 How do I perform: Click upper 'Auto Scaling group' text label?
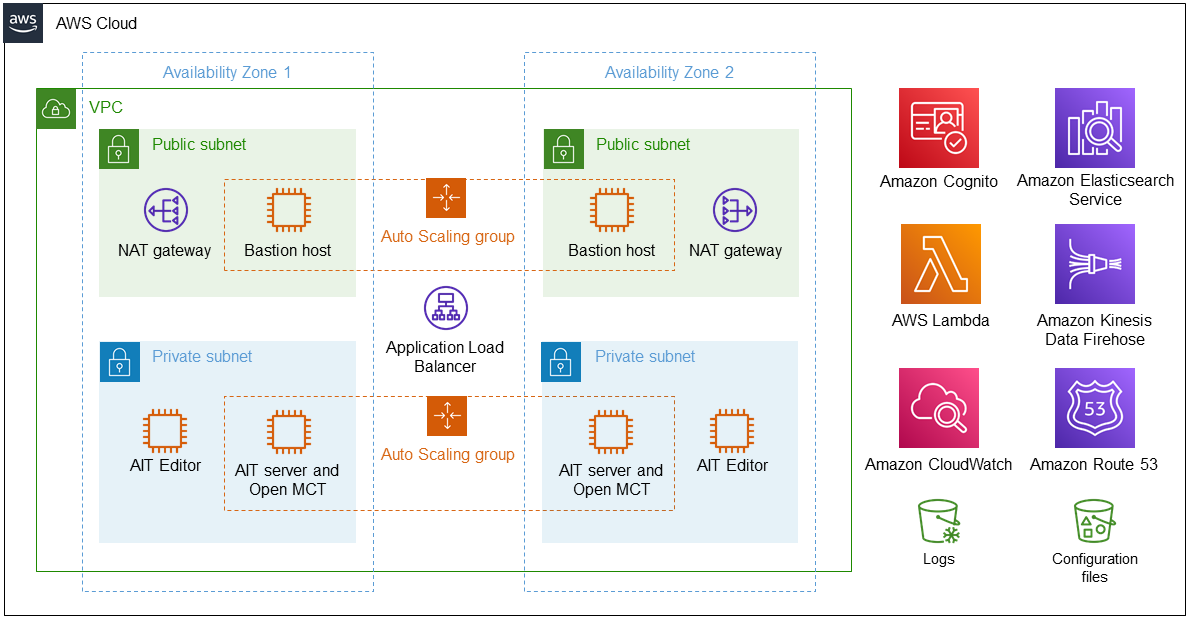point(448,237)
